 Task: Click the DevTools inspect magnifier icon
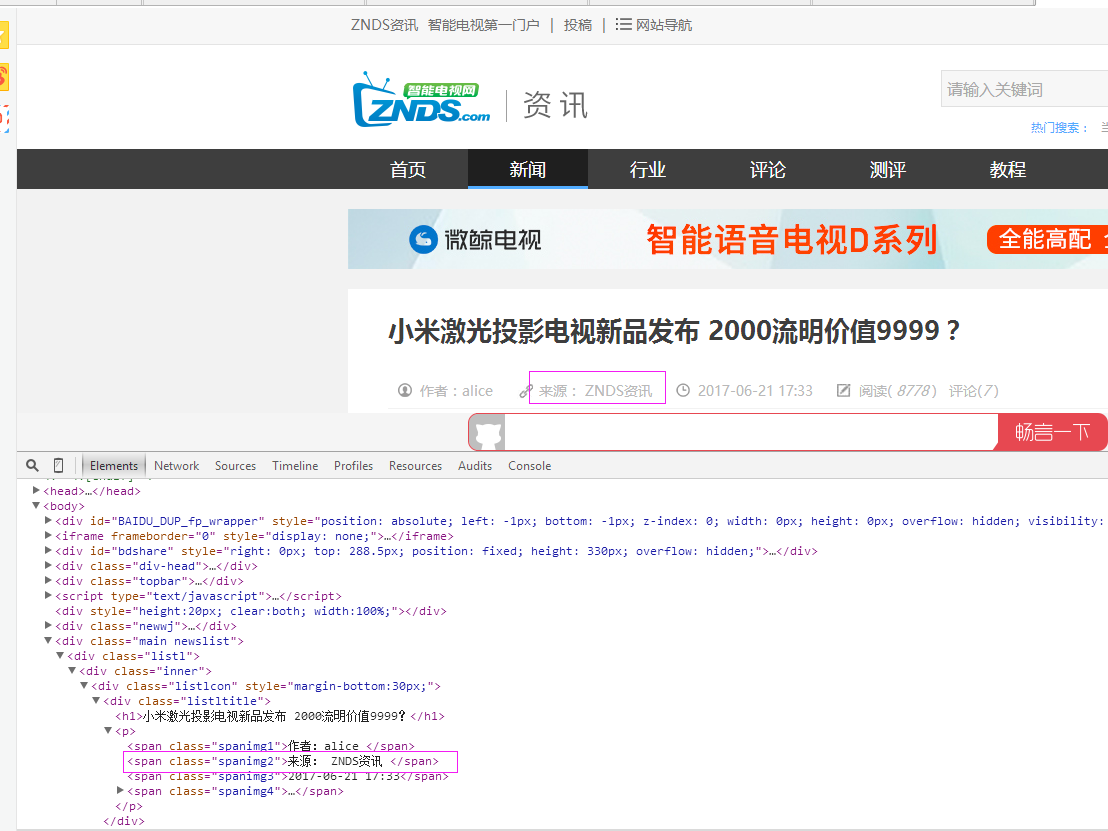[33, 466]
